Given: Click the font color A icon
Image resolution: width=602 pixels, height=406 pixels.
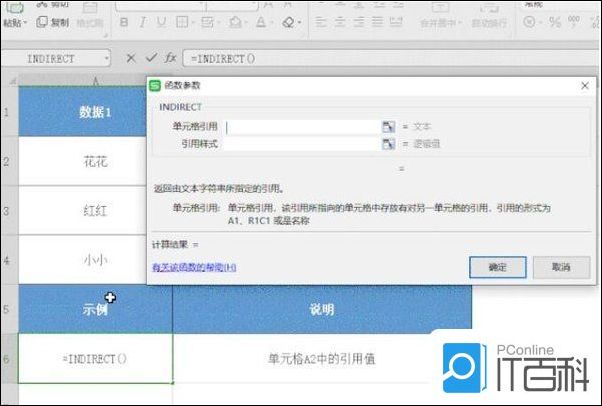Looking at the screenshot, I should coord(261,22).
